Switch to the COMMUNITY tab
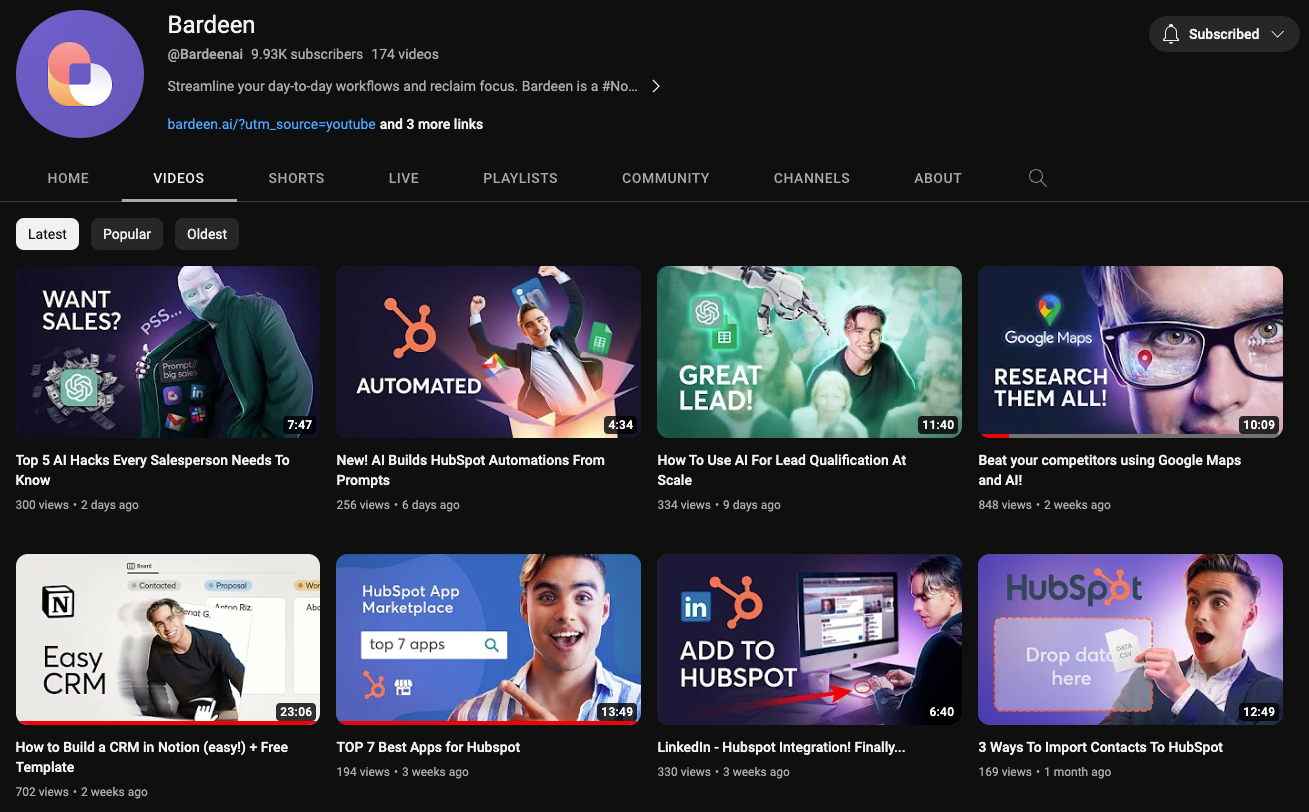Screen dimensions: 1309x812 click(665, 177)
